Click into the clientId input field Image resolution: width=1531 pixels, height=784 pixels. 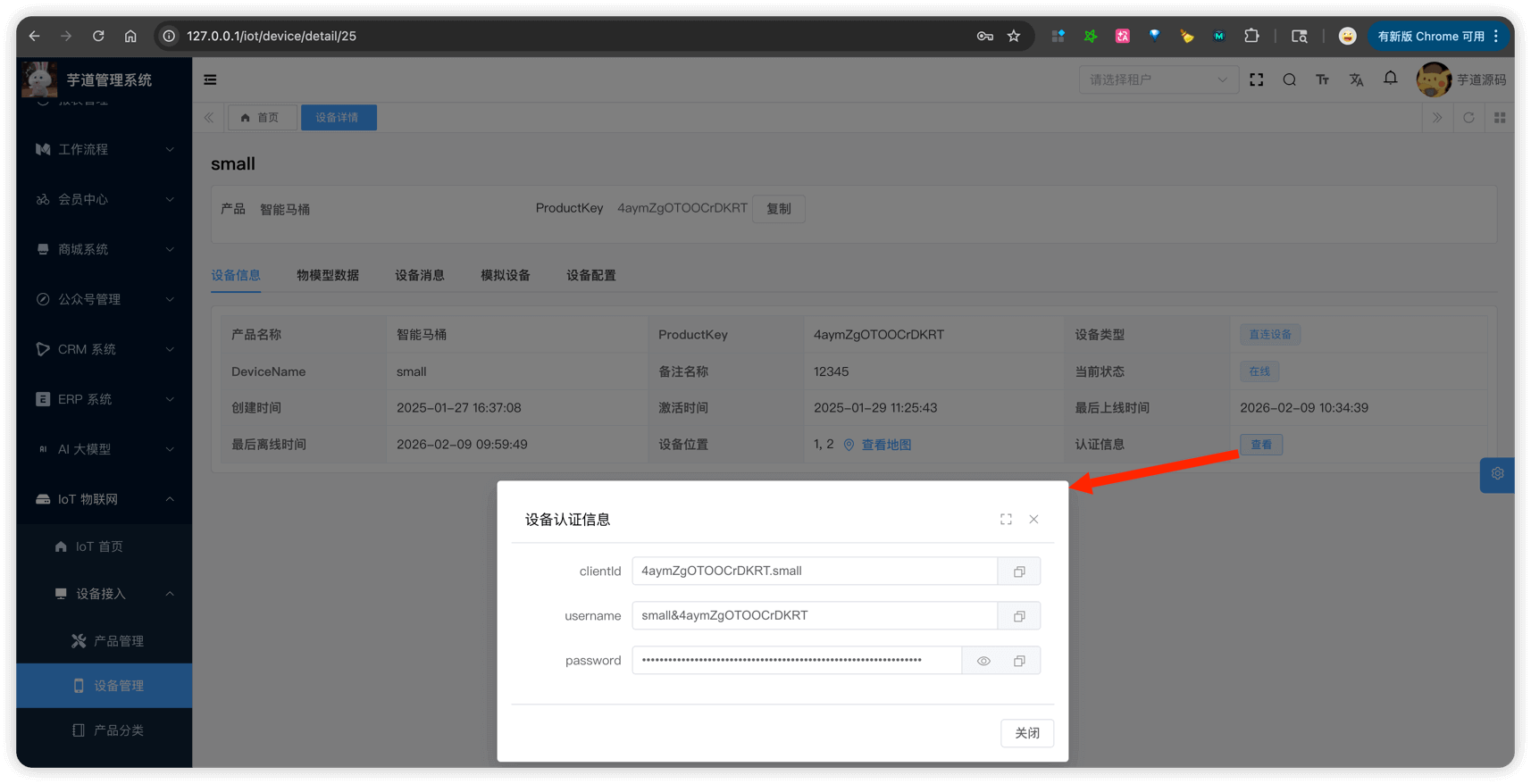coord(814,571)
